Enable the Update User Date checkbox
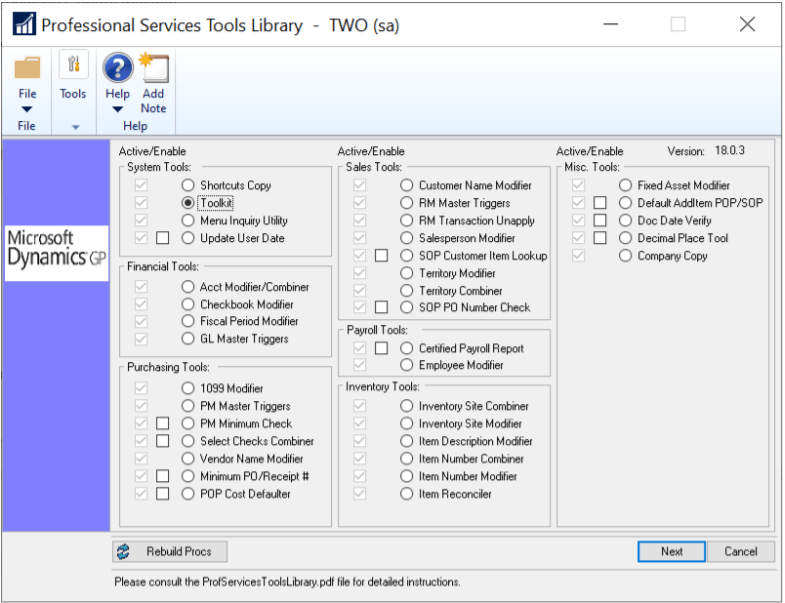This screenshot has height=603, width=785. pyautogui.click(x=162, y=238)
